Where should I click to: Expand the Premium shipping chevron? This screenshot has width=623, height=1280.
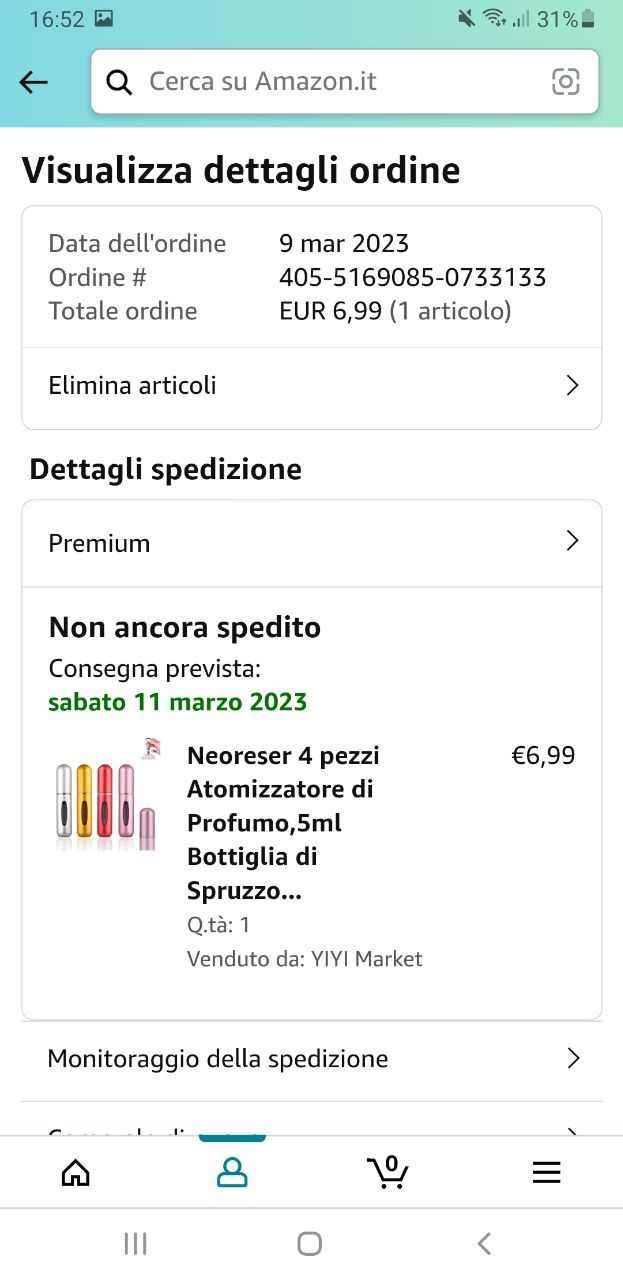point(572,541)
